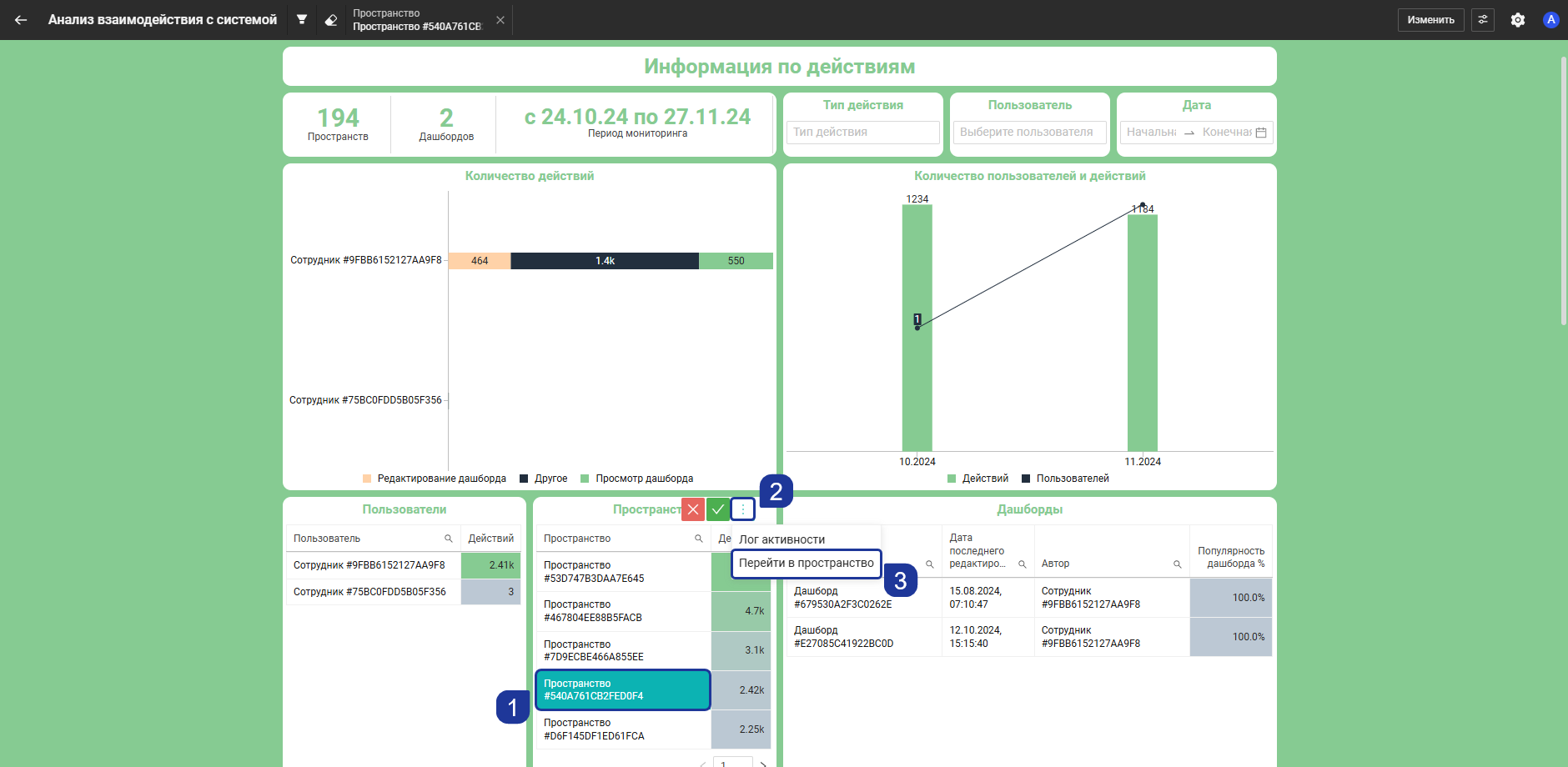Select the orange 464 bar segment
The image size is (1568, 767).
click(x=480, y=261)
